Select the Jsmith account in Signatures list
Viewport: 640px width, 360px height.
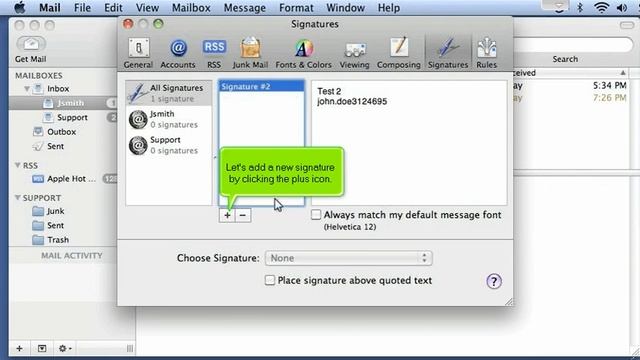coord(169,119)
